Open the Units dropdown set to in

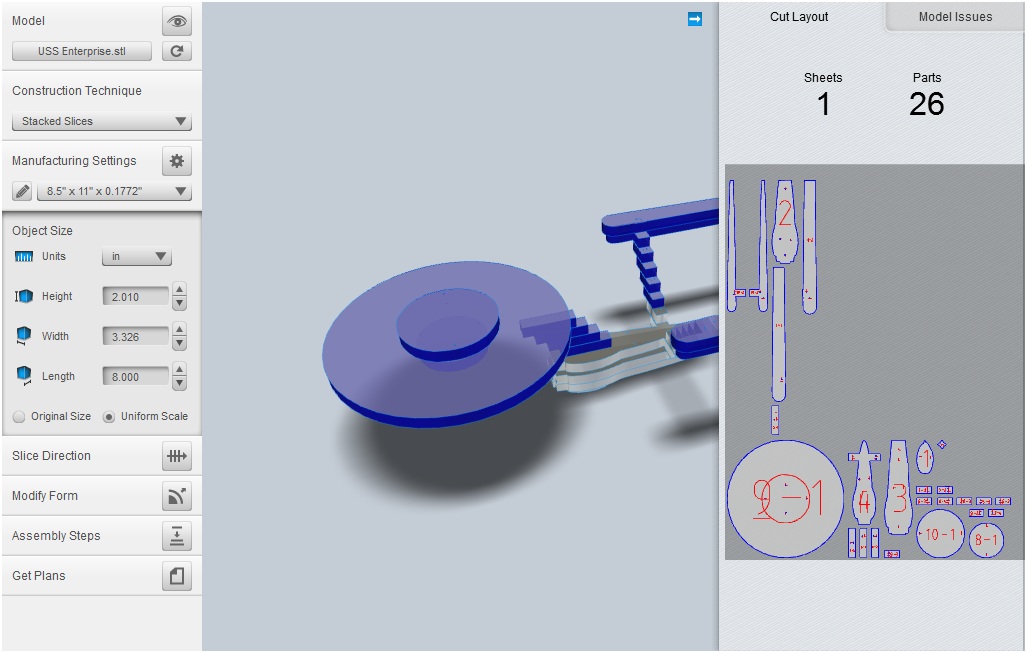[137, 257]
